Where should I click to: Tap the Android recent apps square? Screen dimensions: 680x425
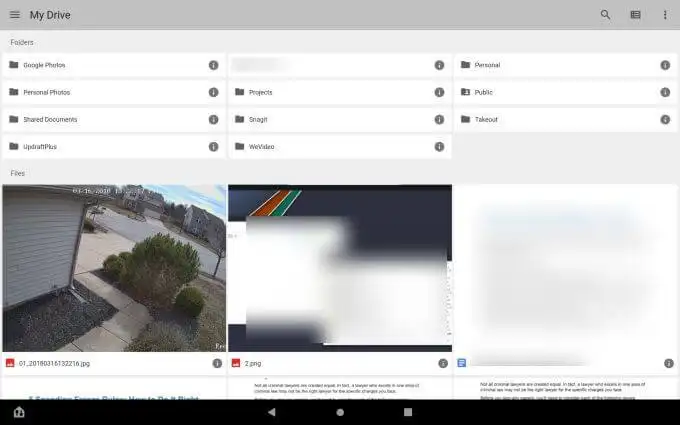408,412
